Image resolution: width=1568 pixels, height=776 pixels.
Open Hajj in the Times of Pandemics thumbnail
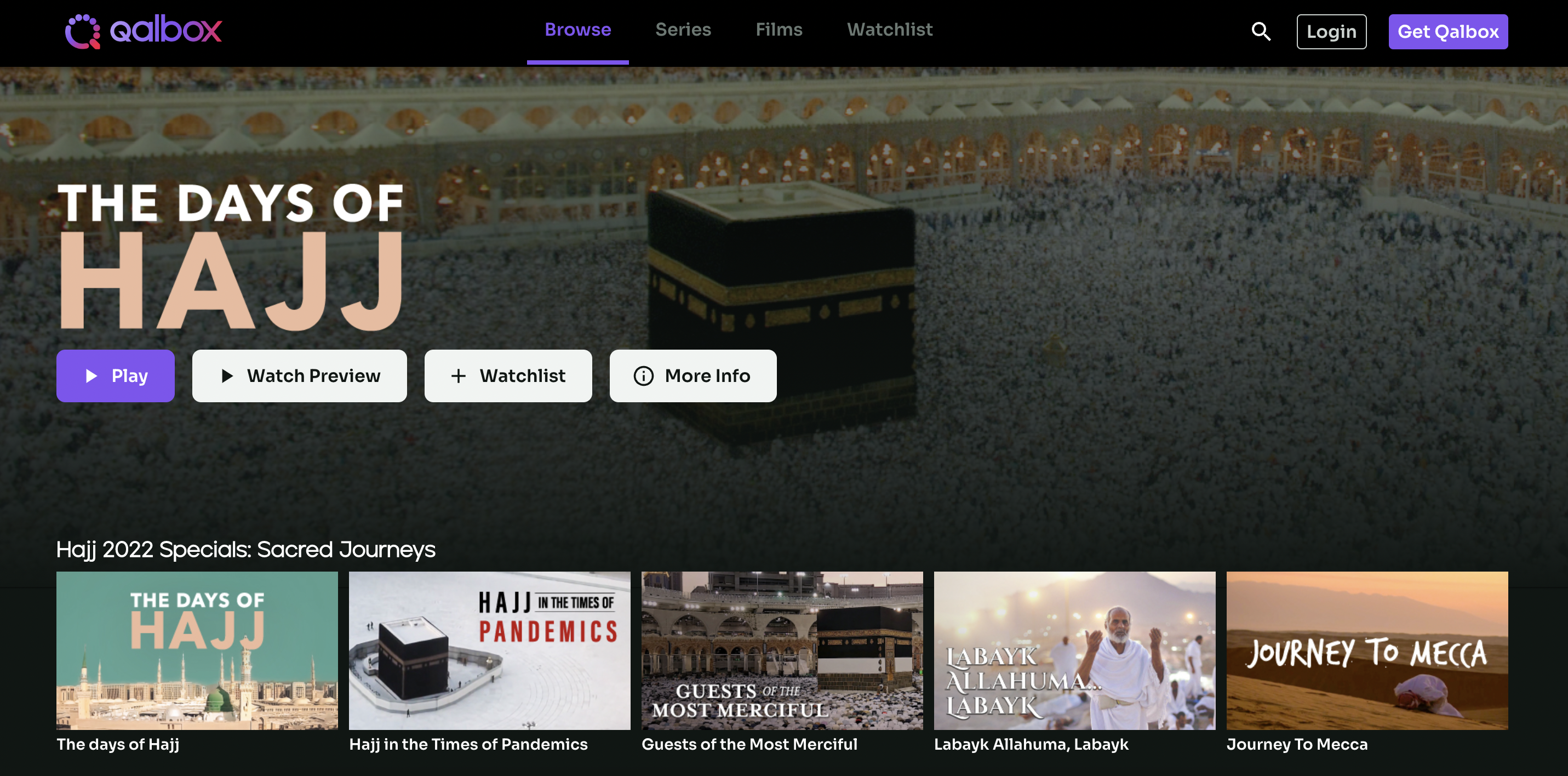489,651
